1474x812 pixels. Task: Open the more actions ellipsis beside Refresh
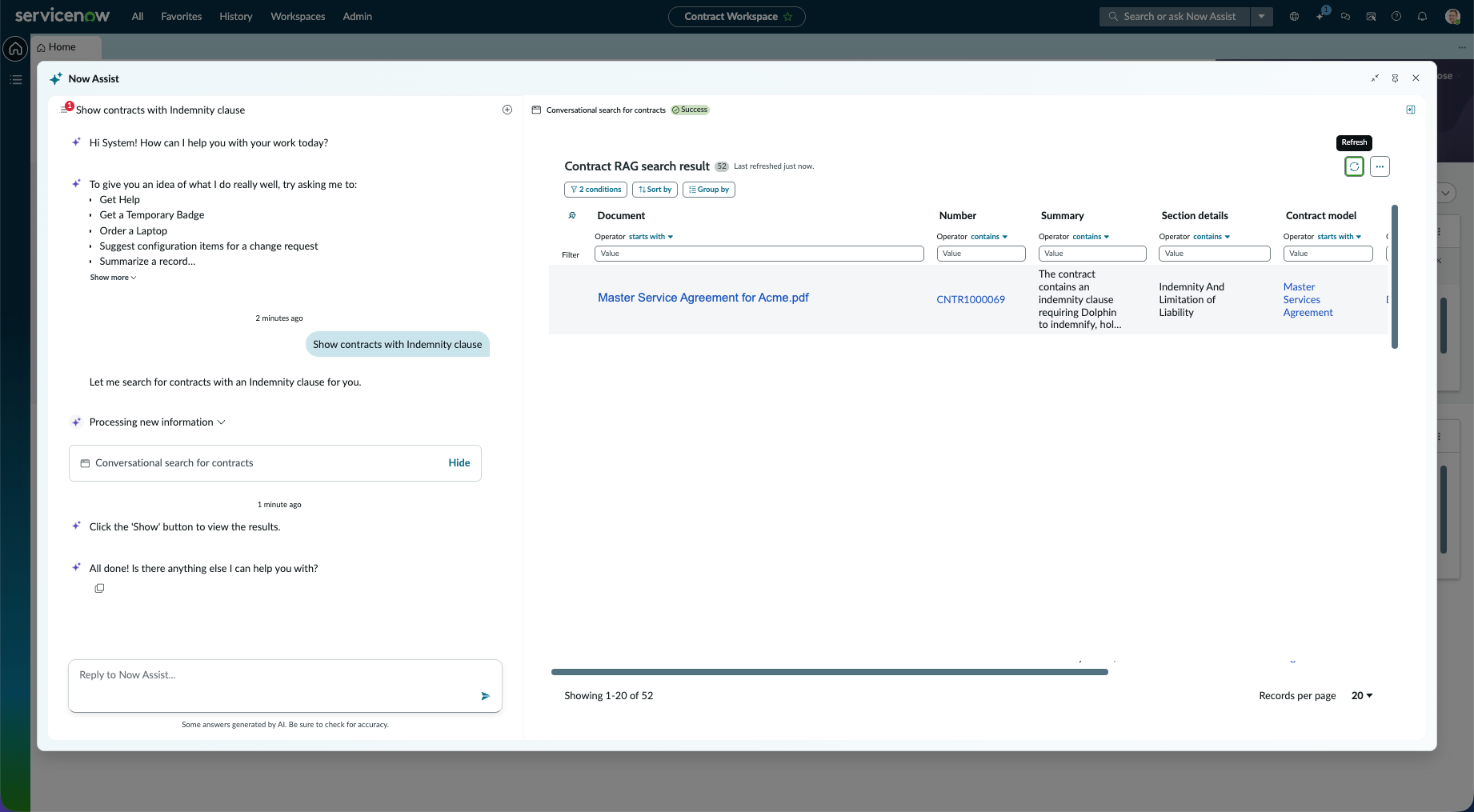[x=1380, y=166]
